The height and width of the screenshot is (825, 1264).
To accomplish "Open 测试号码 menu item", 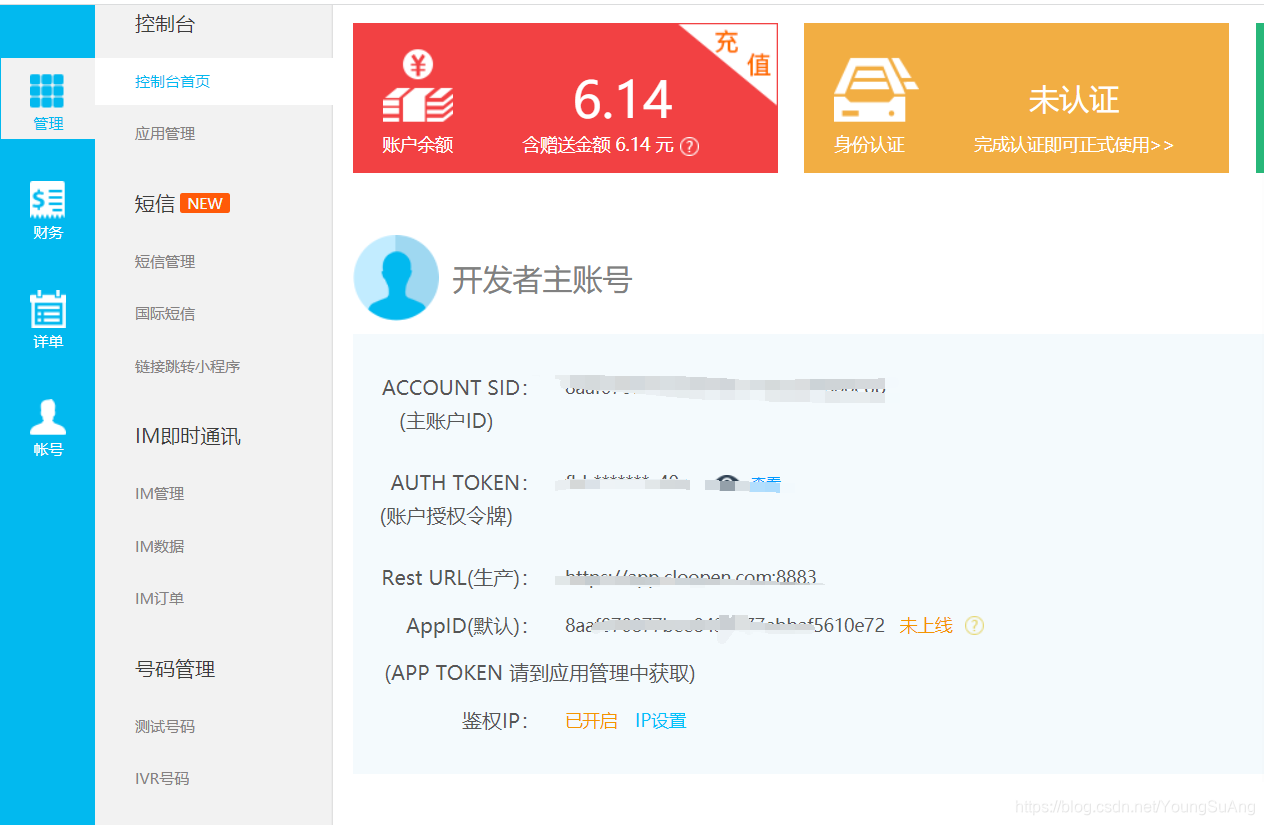I will click(165, 727).
